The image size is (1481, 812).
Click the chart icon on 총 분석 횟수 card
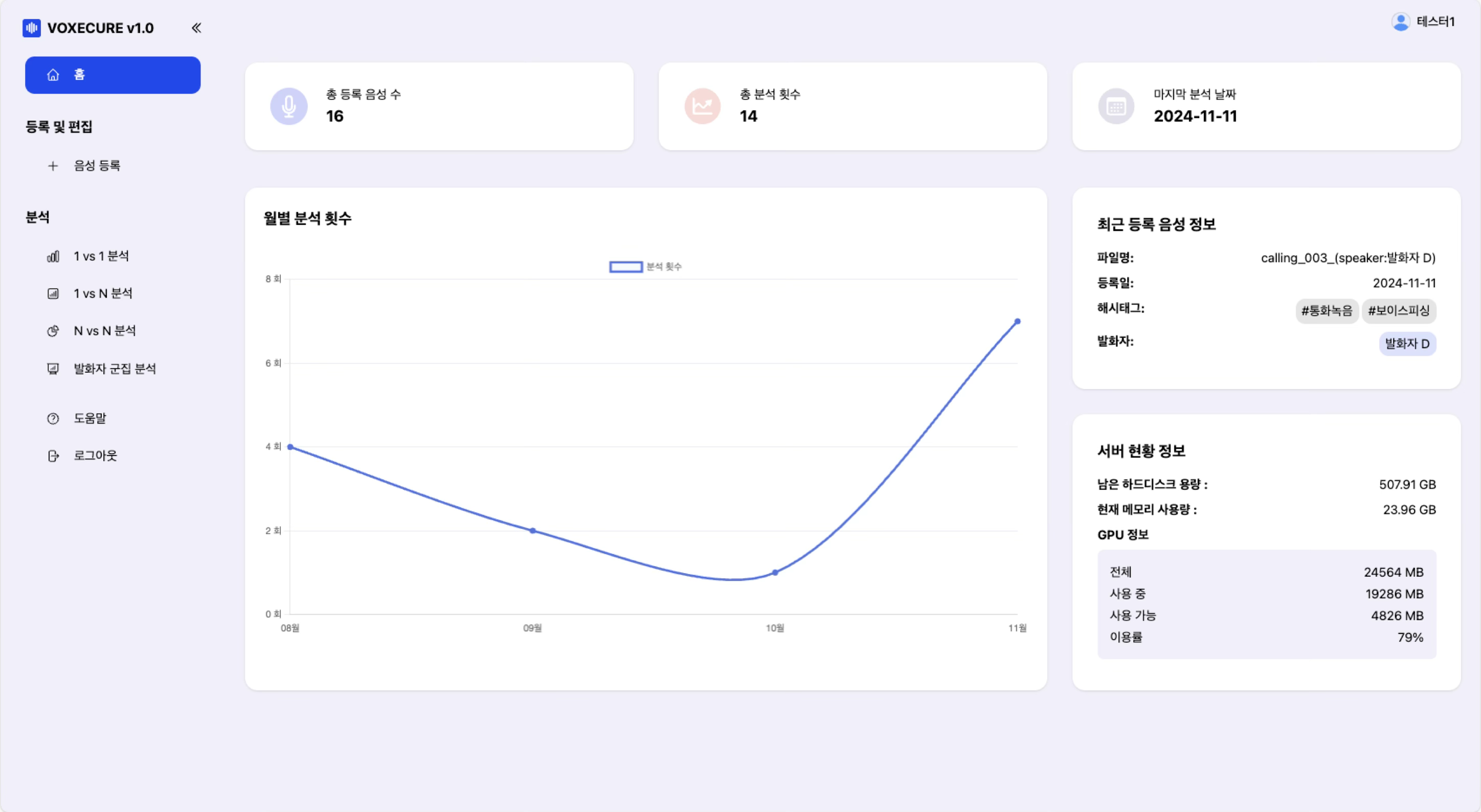click(702, 106)
